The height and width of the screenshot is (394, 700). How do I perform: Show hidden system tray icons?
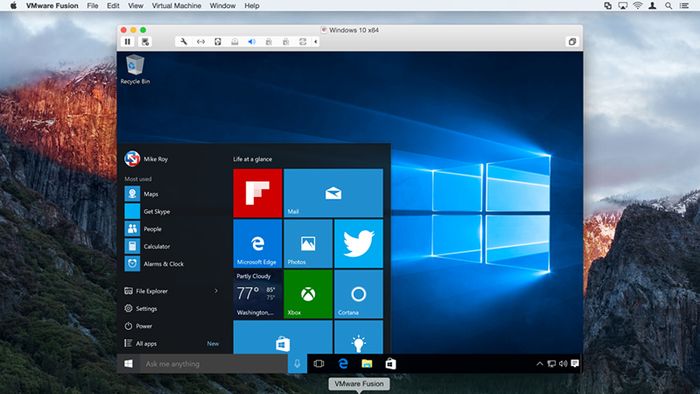[x=539, y=364]
